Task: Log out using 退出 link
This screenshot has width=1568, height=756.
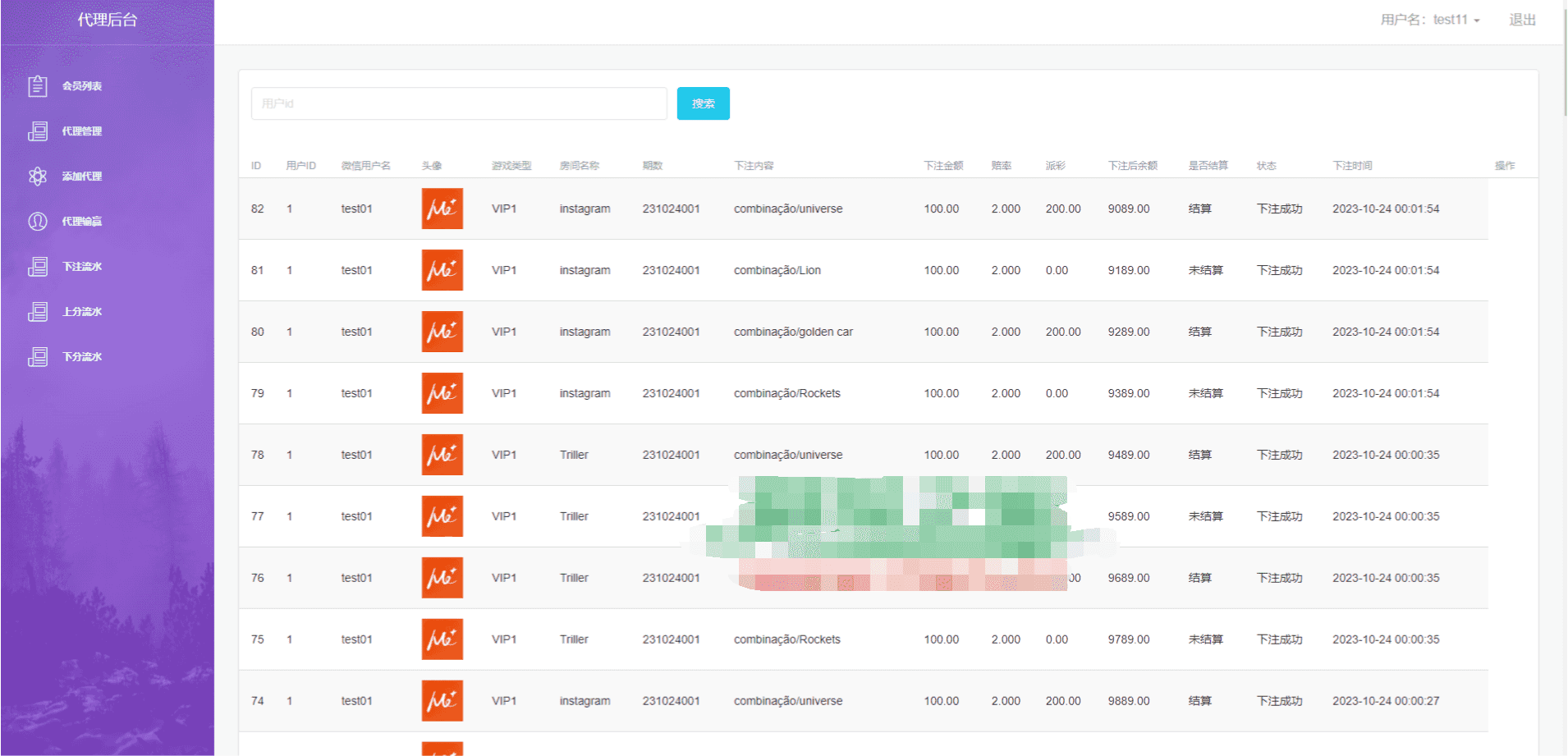Action: click(1522, 20)
